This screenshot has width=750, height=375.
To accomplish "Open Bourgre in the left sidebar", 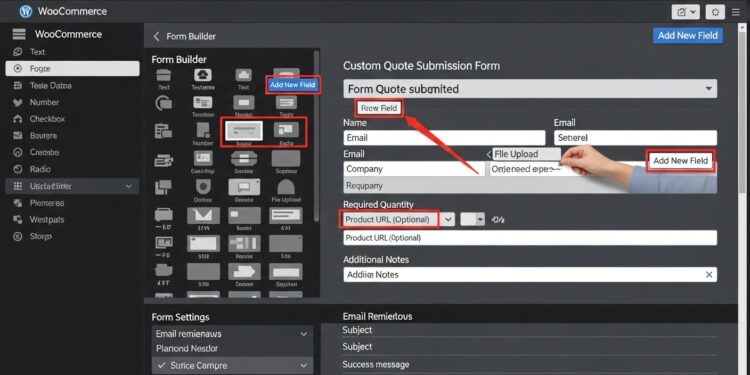I will tap(43, 136).
